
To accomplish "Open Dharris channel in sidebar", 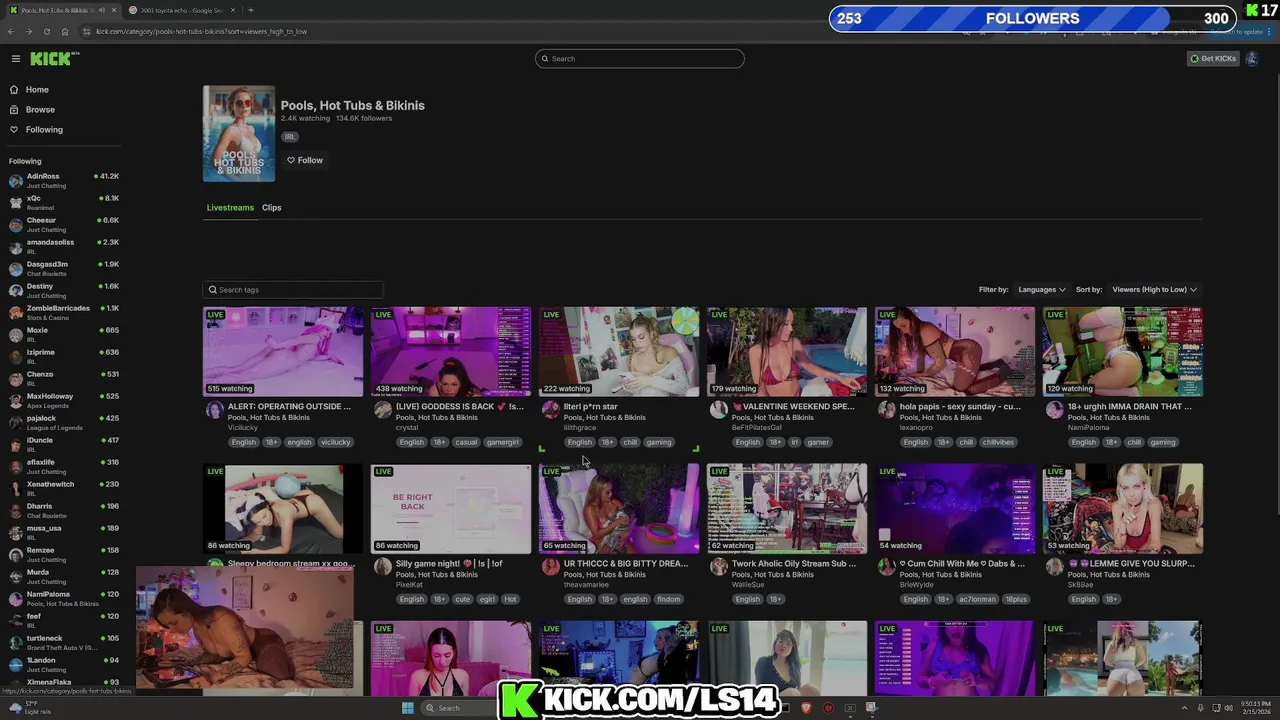I will pyautogui.click(x=63, y=510).
